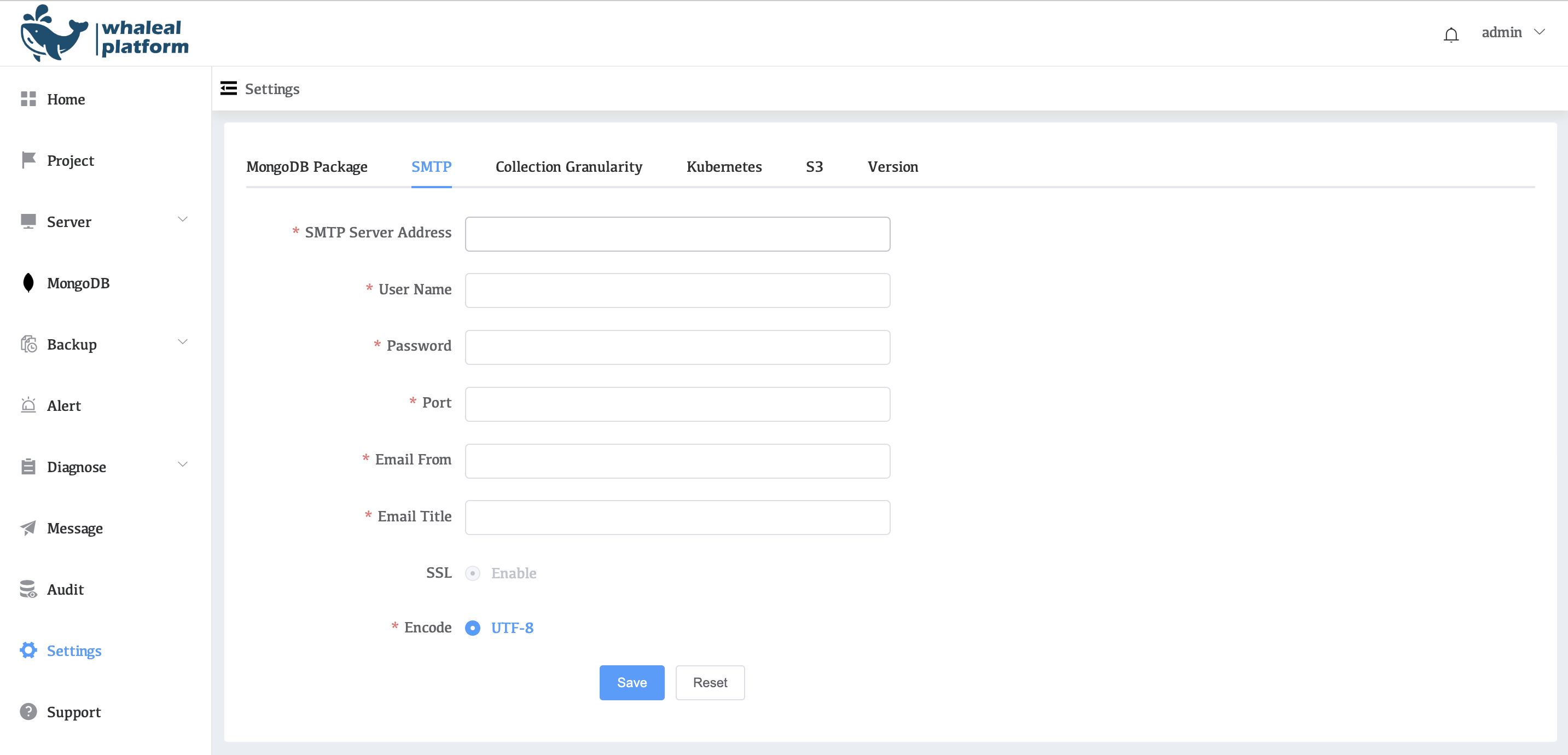Image resolution: width=1568 pixels, height=755 pixels.
Task: Switch to Kubernetes tab
Action: point(724,167)
